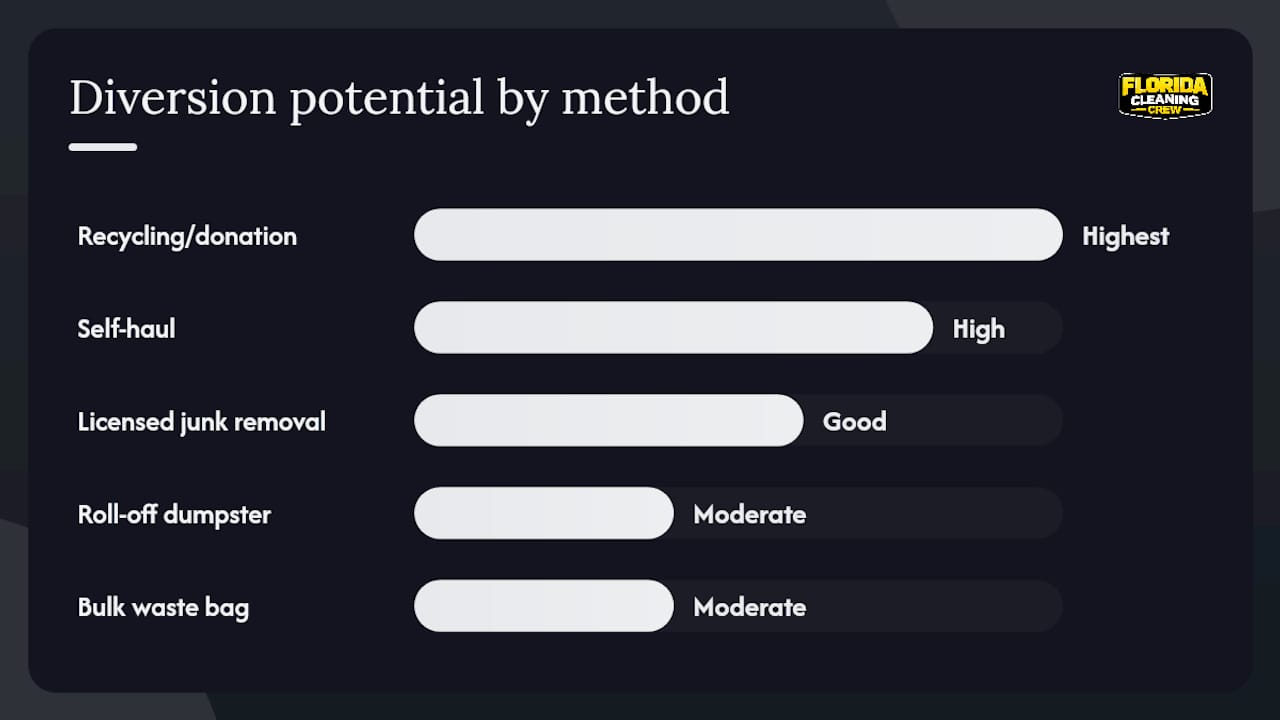Screen dimensions: 1280x720
Task: Click the Good rating label
Action: 854,421
